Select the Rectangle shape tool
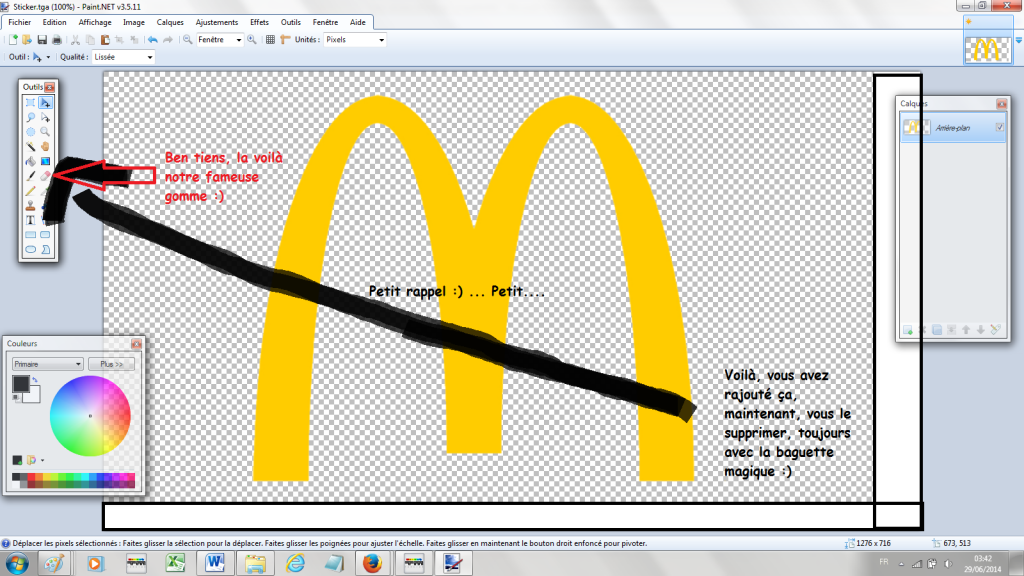Viewport: 1024px width, 576px height. click(x=30, y=234)
